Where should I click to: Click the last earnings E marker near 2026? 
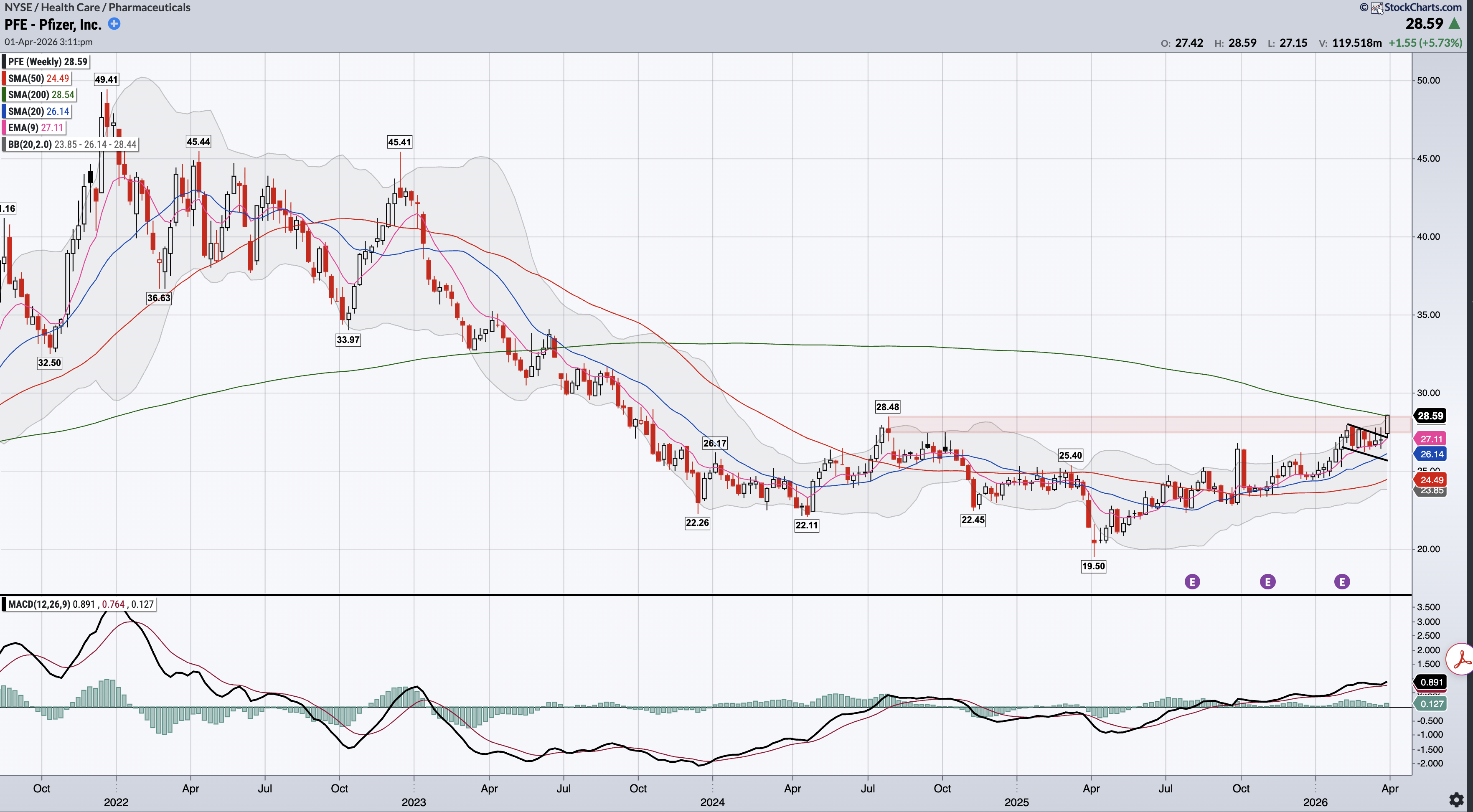[1342, 582]
